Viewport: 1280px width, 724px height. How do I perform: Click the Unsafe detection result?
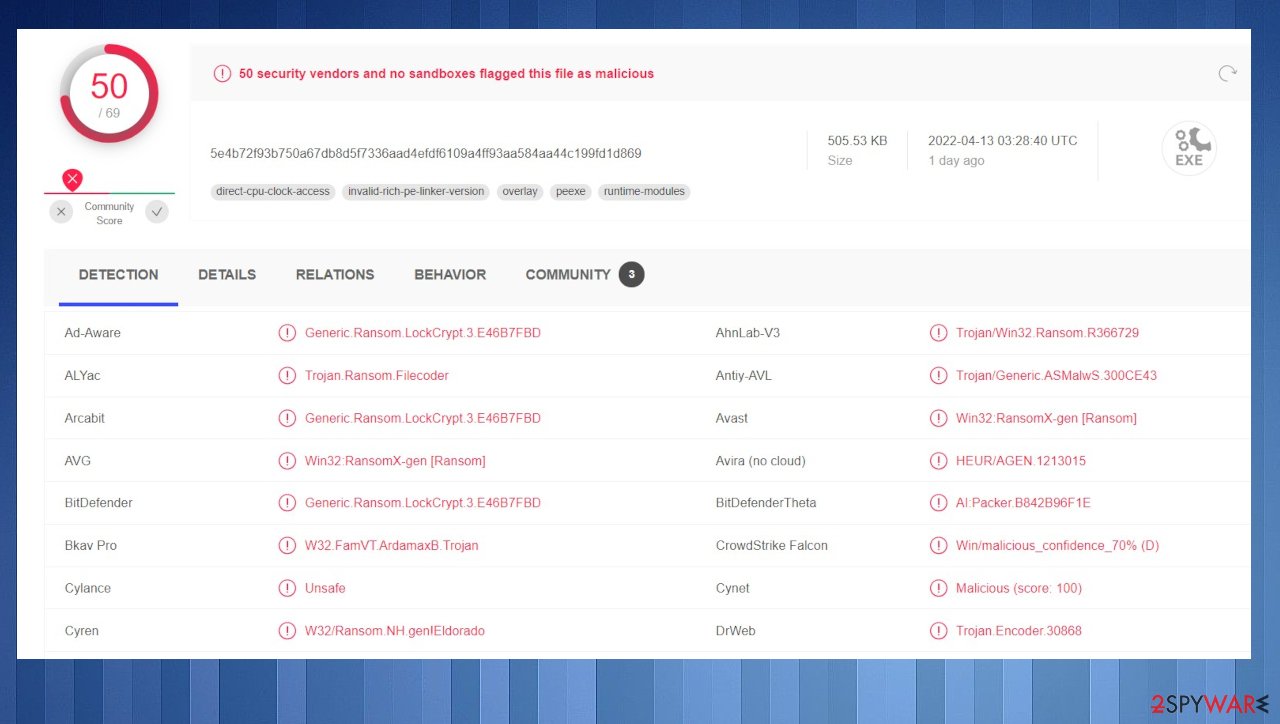(325, 588)
